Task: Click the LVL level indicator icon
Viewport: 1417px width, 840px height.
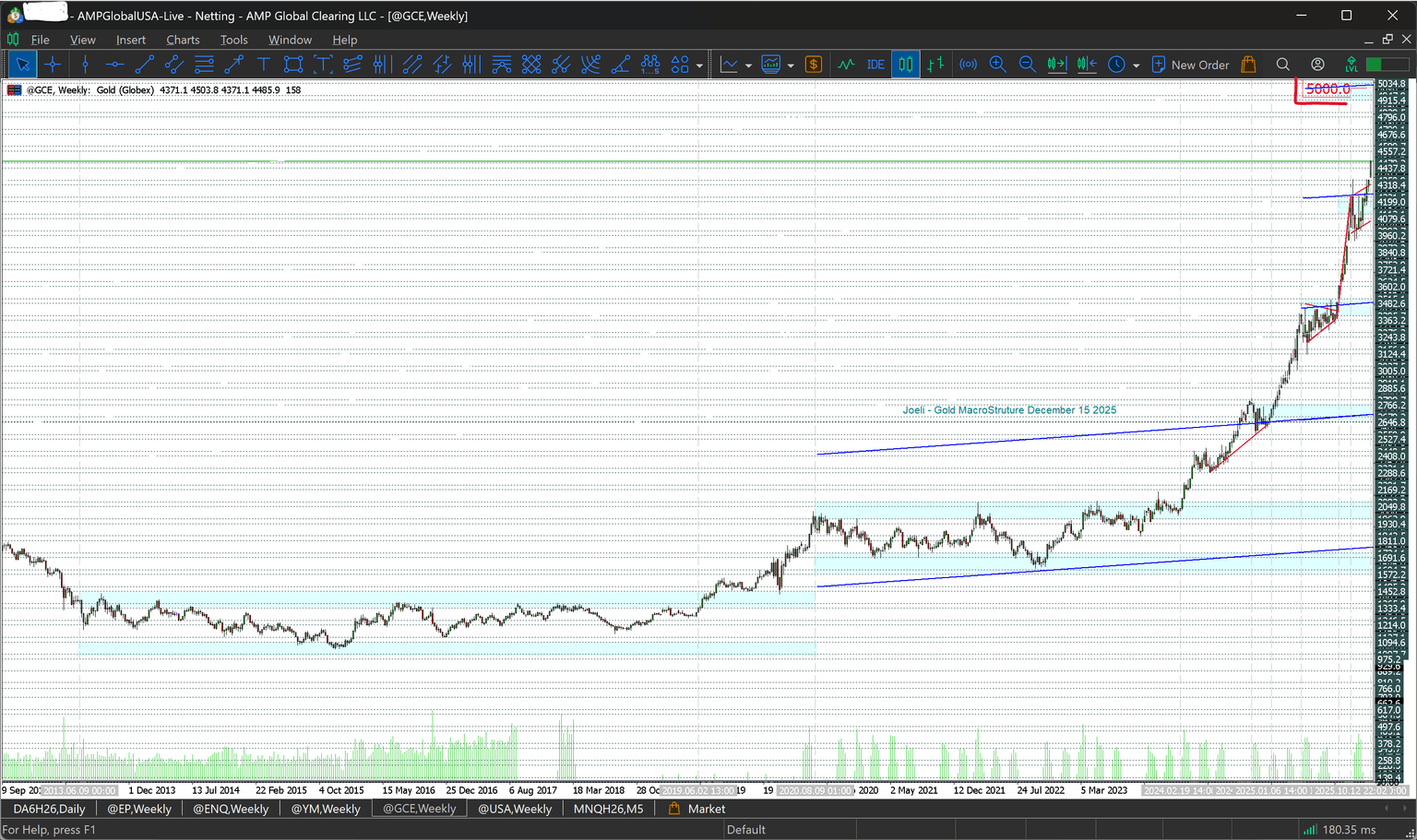Action: (1352, 65)
